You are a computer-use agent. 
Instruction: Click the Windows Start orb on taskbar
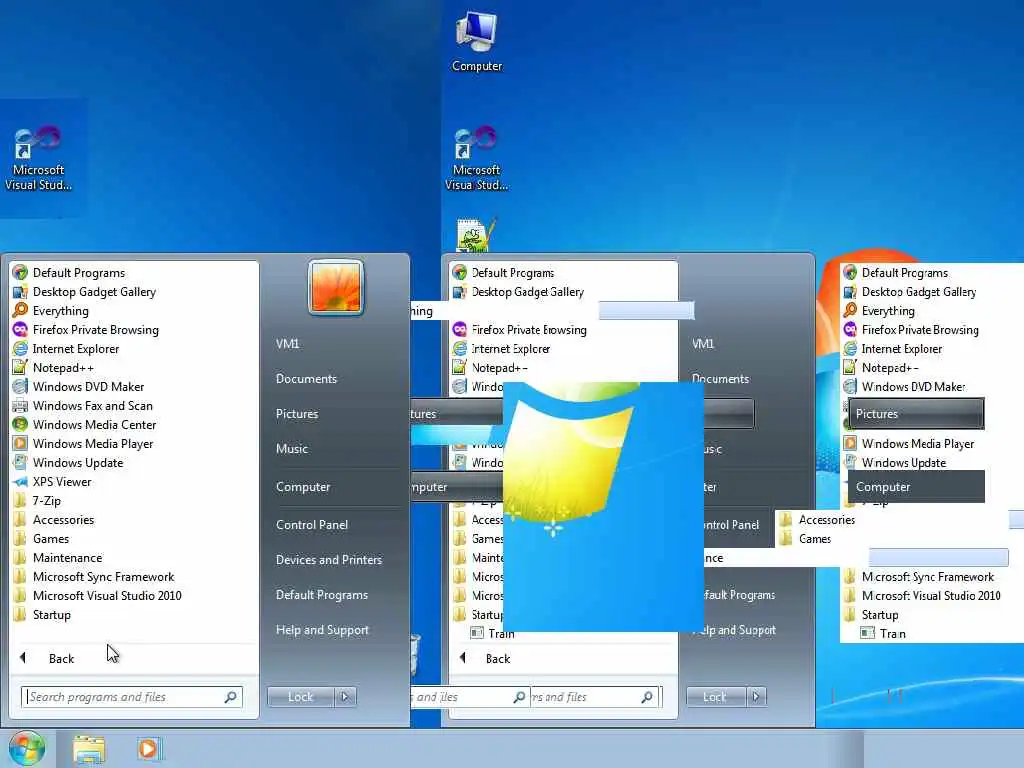click(27, 748)
